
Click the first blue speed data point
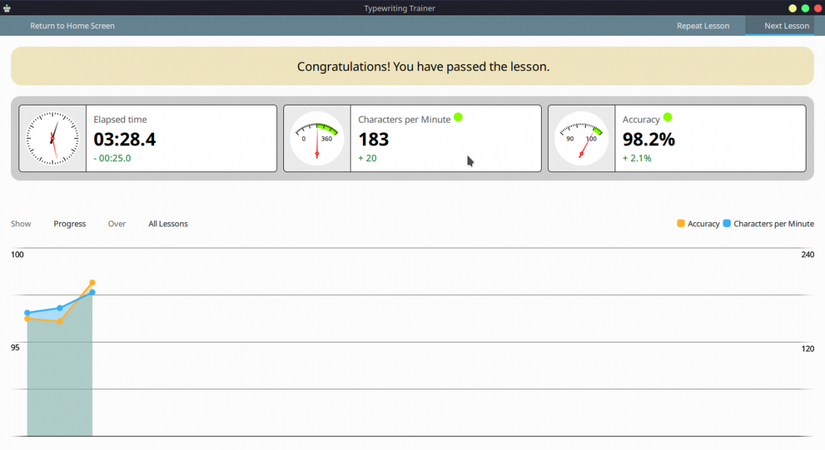coord(27,313)
